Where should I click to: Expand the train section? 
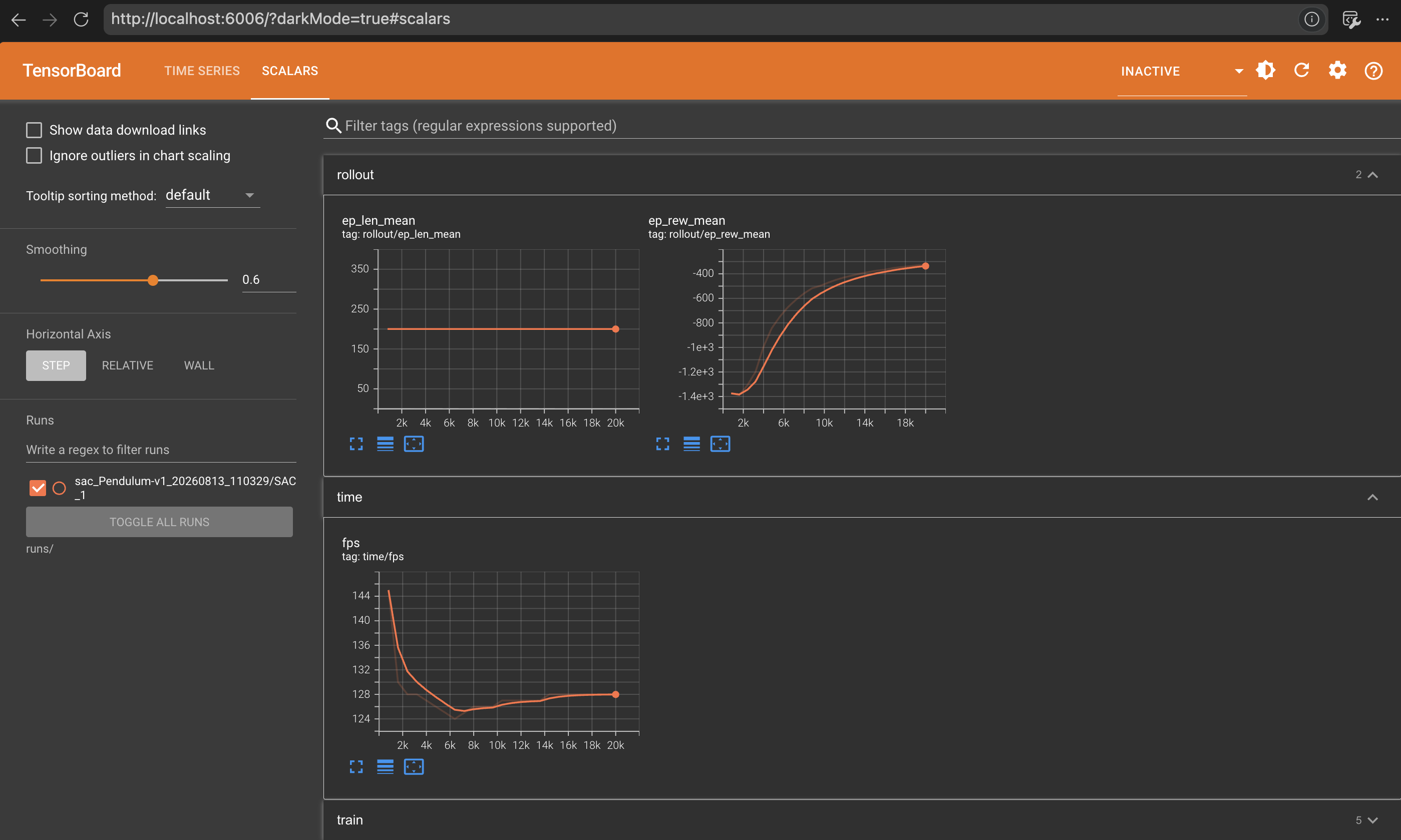tap(1372, 820)
